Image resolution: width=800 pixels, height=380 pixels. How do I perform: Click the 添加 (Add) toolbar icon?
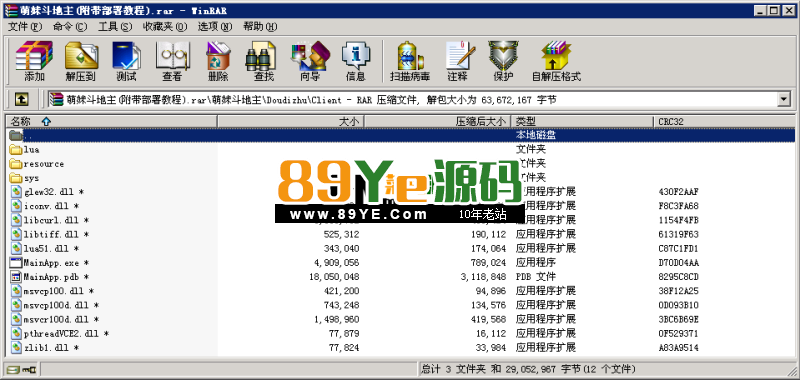click(x=34, y=61)
